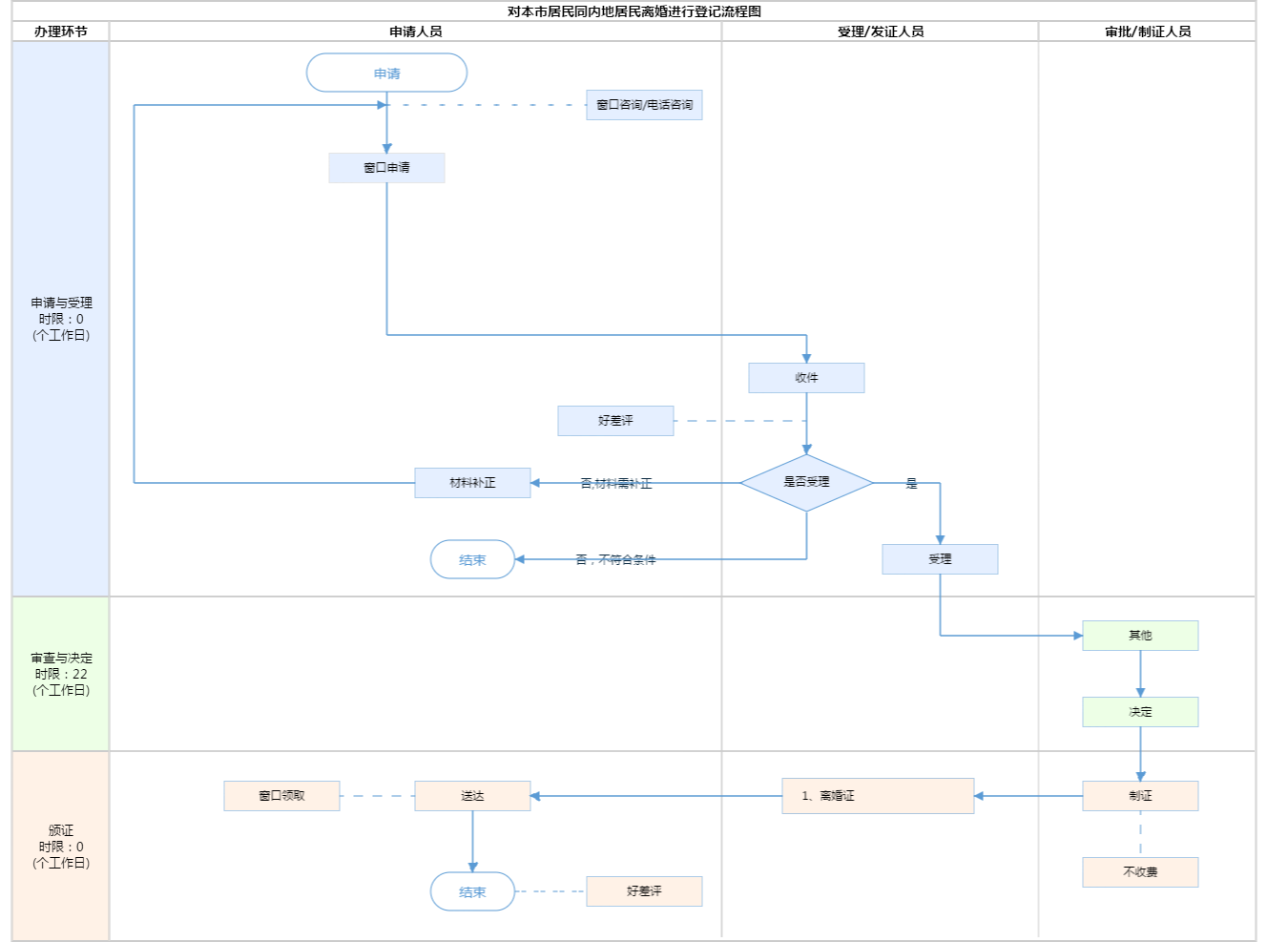
Task: Click the 送达 delivery box
Action: pos(472,796)
